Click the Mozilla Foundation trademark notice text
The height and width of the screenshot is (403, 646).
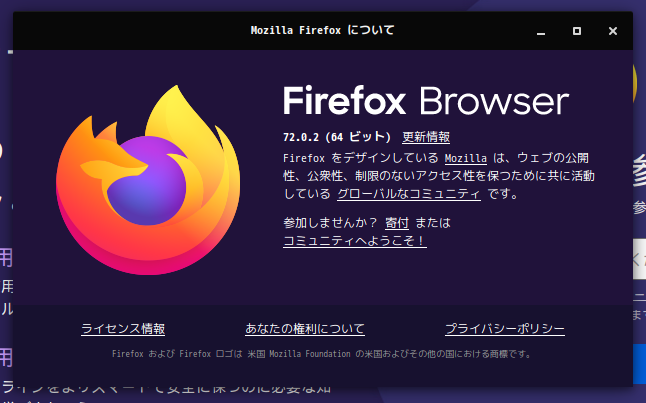321,354
